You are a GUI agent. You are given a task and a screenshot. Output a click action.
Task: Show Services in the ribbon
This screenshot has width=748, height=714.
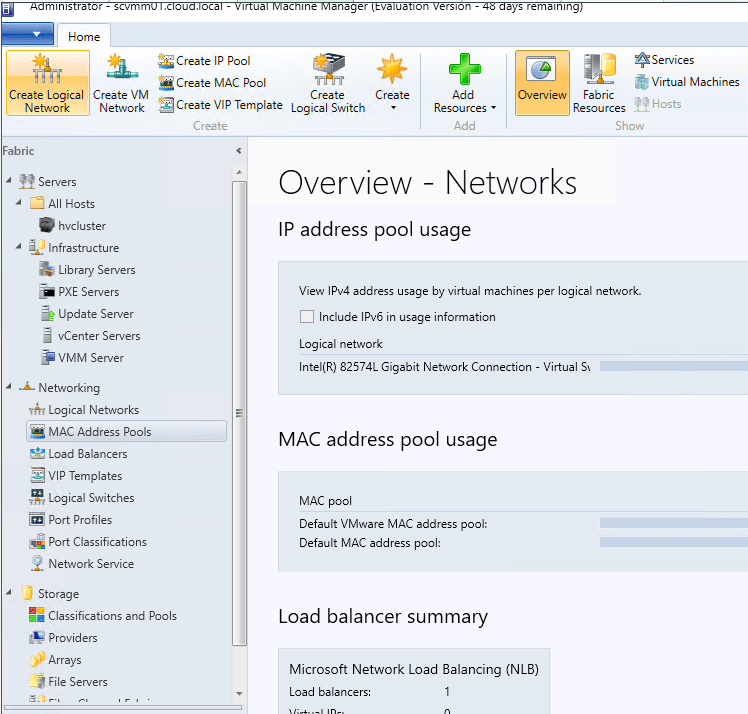pos(665,60)
